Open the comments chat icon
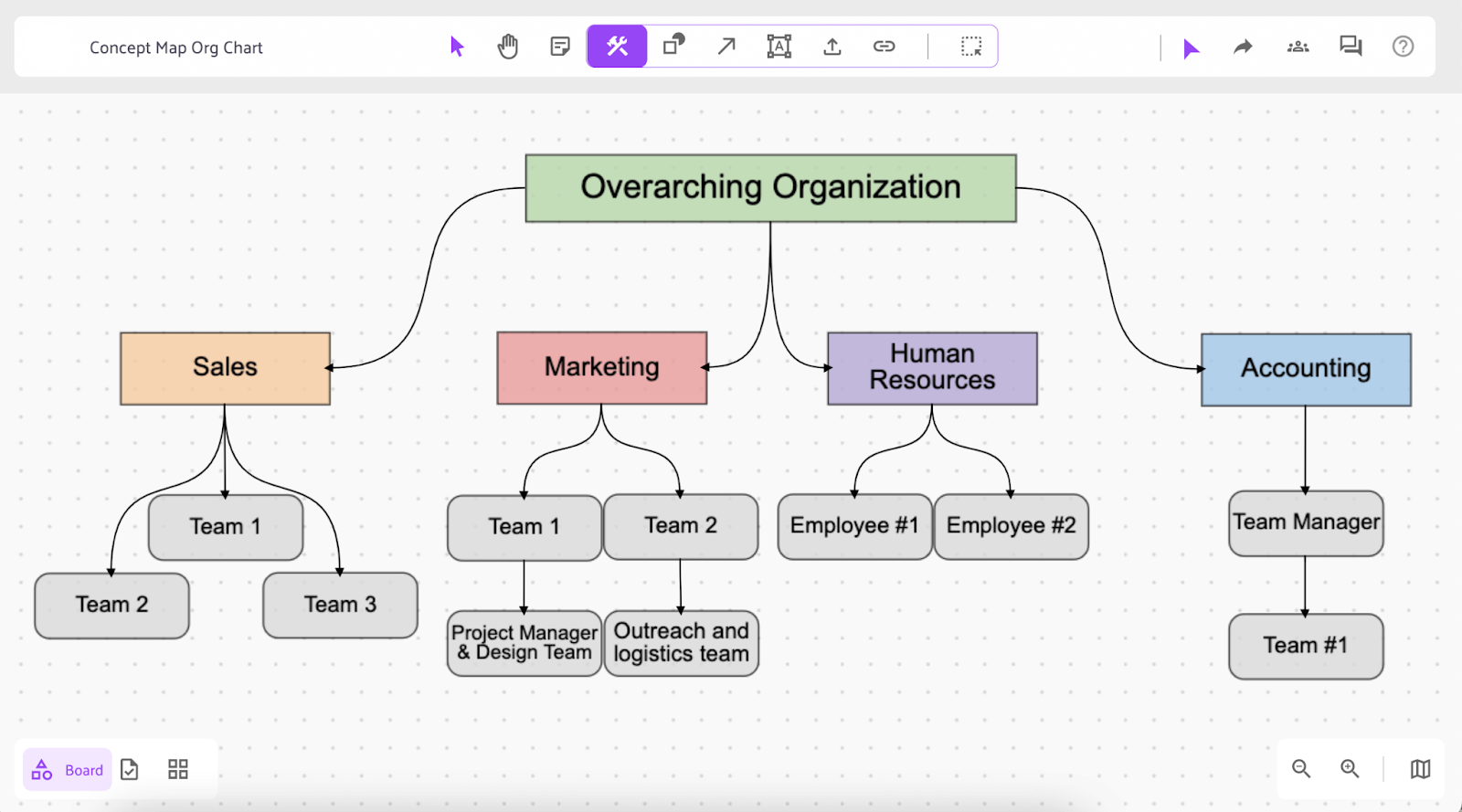This screenshot has height=812, width=1462. click(1351, 46)
